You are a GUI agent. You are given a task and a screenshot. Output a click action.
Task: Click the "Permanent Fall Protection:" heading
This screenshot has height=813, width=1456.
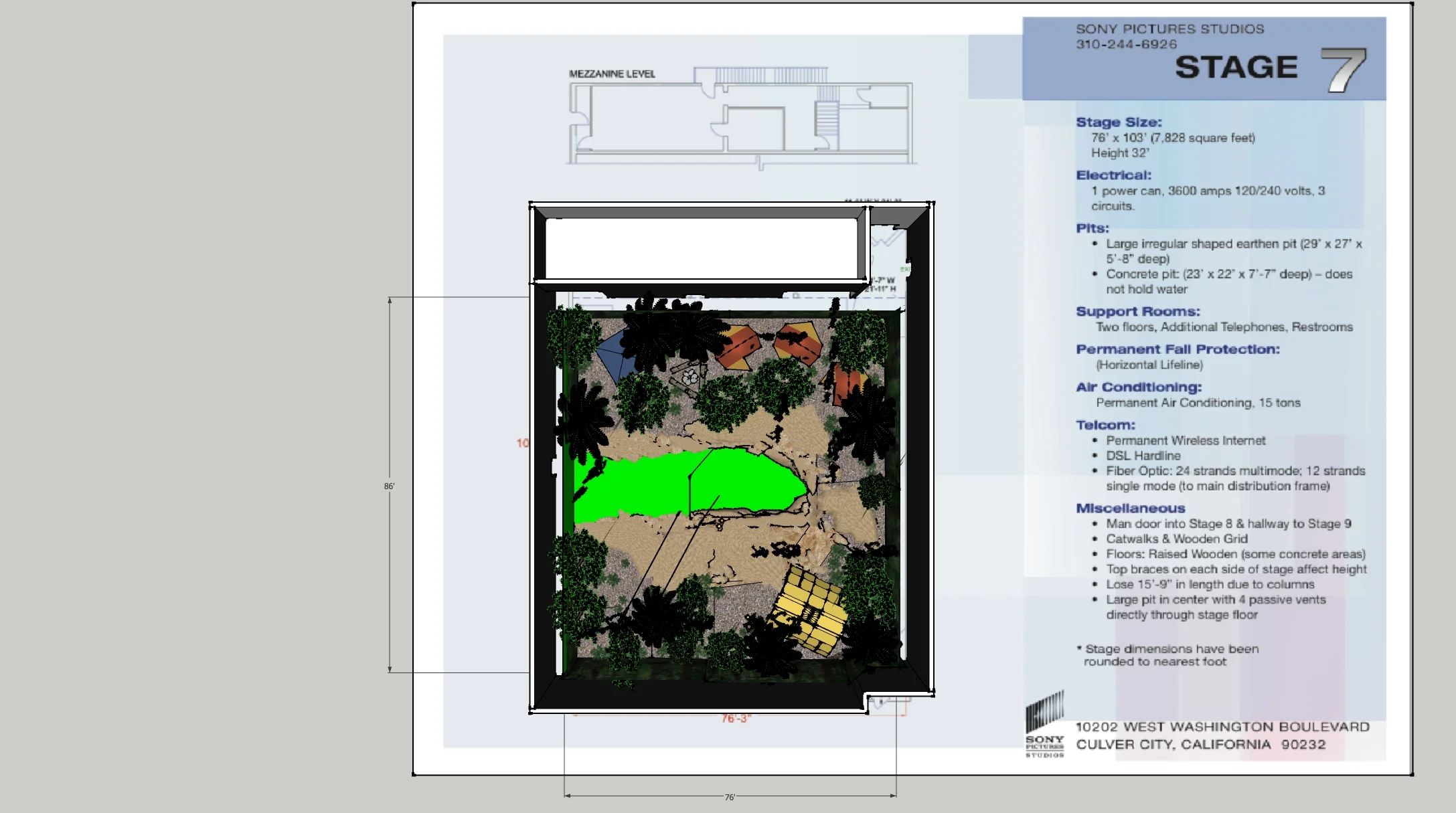click(1178, 349)
